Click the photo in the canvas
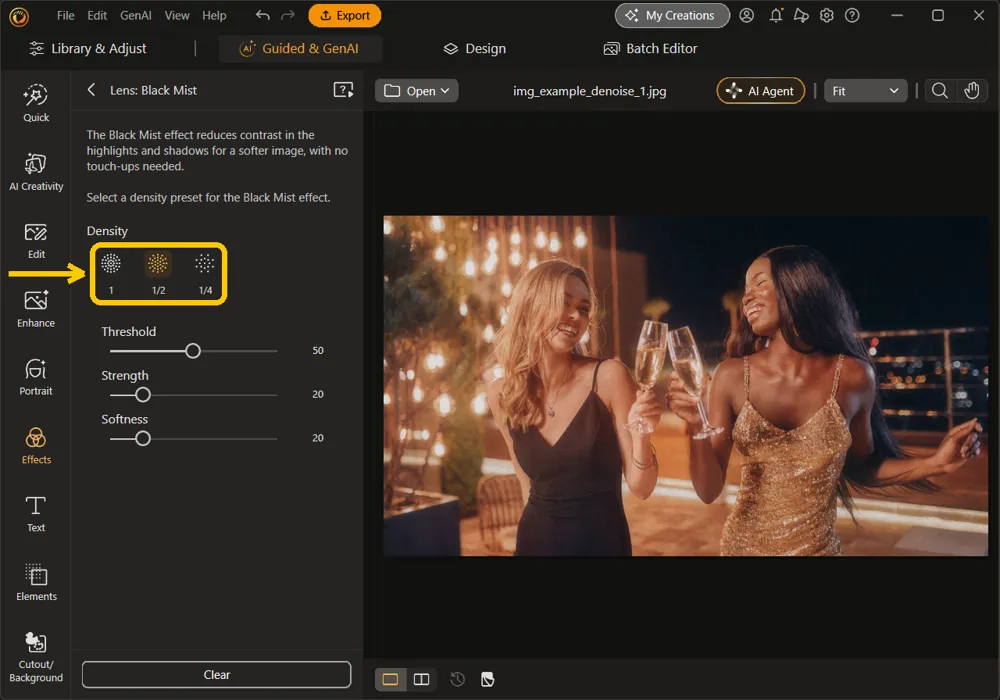The width and height of the screenshot is (1000, 700). 686,386
